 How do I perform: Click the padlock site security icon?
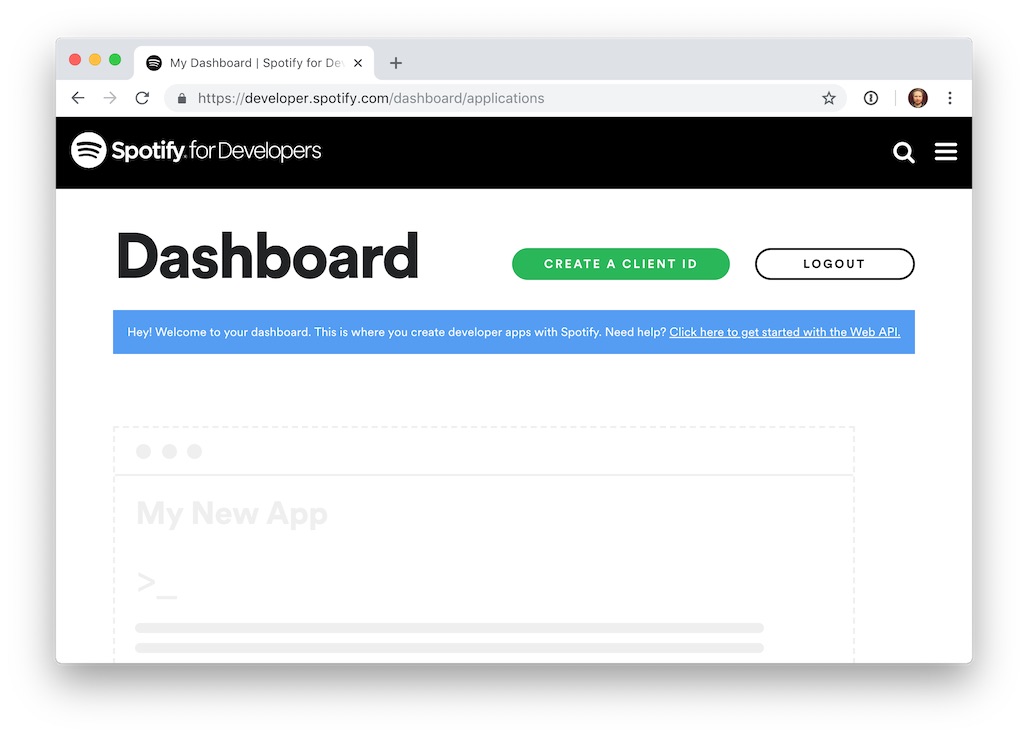pyautogui.click(x=182, y=98)
